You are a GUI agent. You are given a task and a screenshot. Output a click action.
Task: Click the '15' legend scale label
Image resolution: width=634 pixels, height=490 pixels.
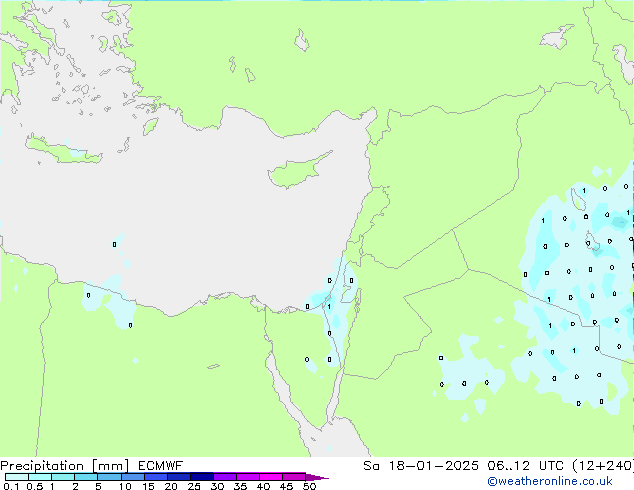pos(148,486)
